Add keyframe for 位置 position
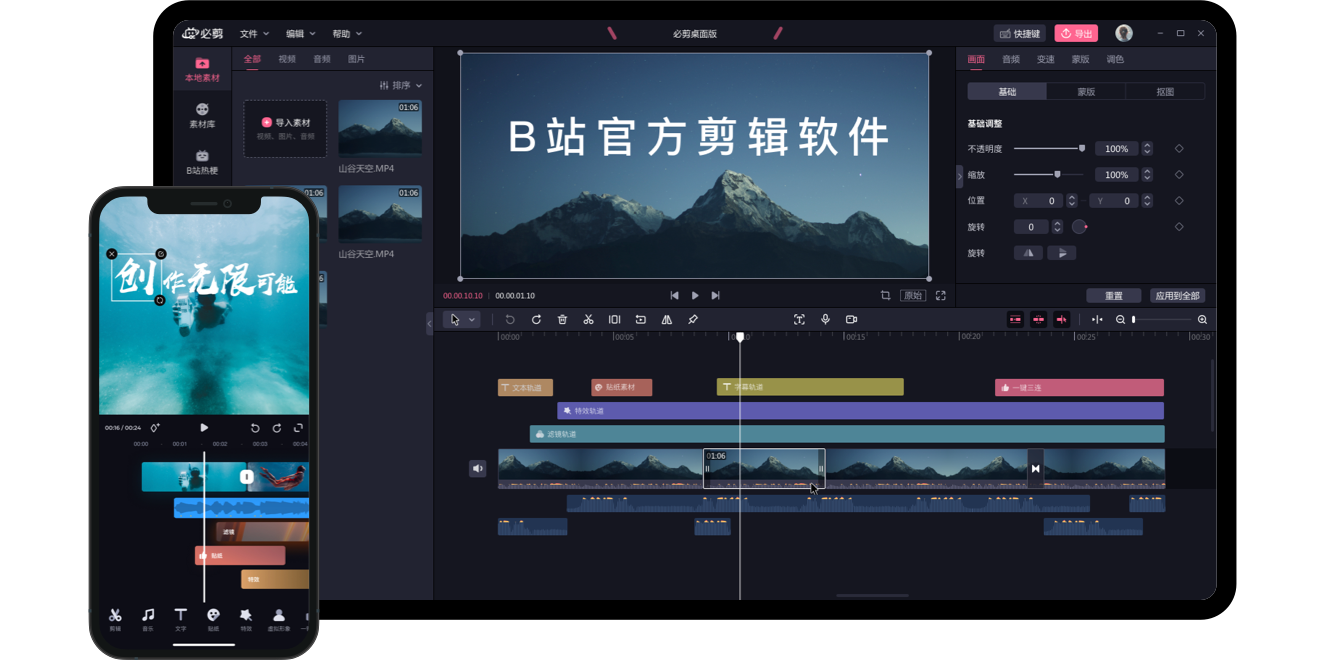The height and width of the screenshot is (662, 1324). click(x=1179, y=201)
